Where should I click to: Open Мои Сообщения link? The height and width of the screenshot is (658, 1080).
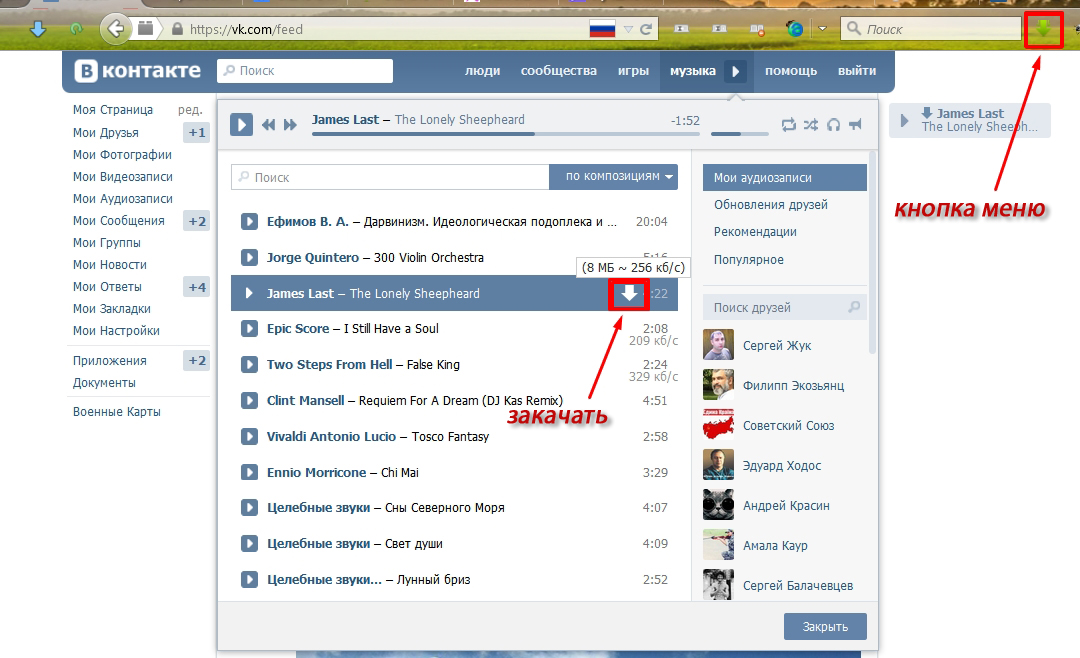click(118, 220)
